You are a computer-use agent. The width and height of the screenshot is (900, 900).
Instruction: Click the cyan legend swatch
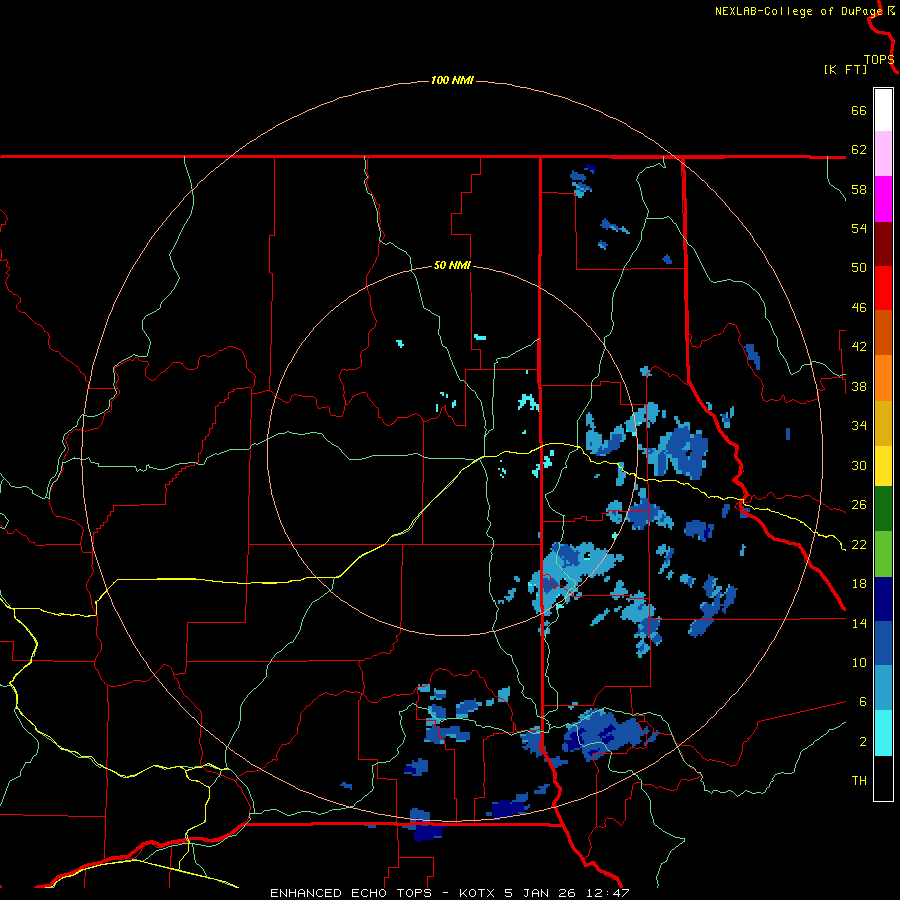(883, 733)
